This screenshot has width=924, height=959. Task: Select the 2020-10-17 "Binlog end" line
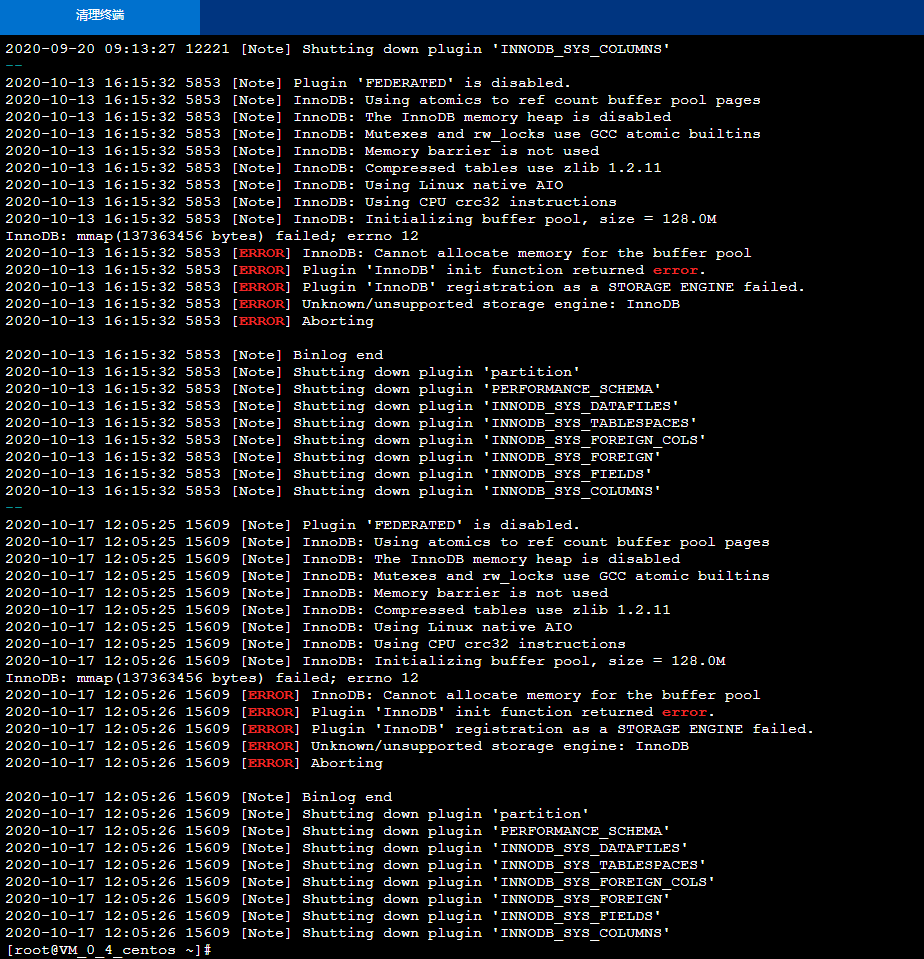pyautogui.click(x=199, y=798)
